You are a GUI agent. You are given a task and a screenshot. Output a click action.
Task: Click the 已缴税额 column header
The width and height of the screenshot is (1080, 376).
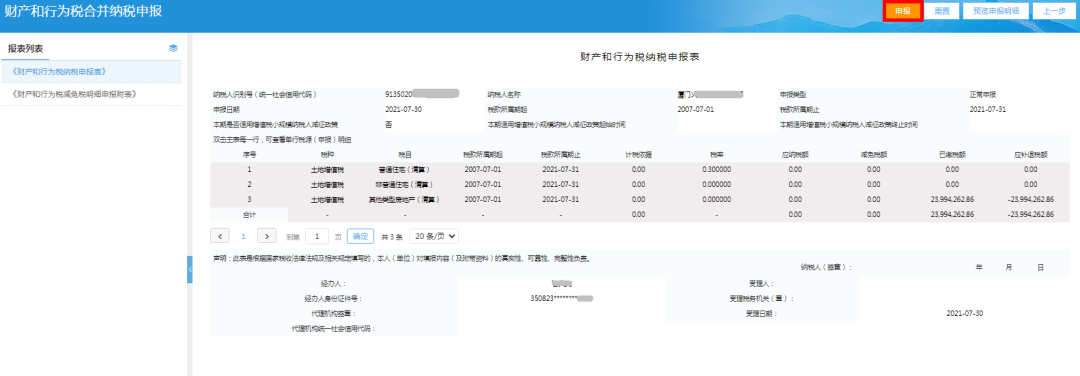(x=952, y=154)
